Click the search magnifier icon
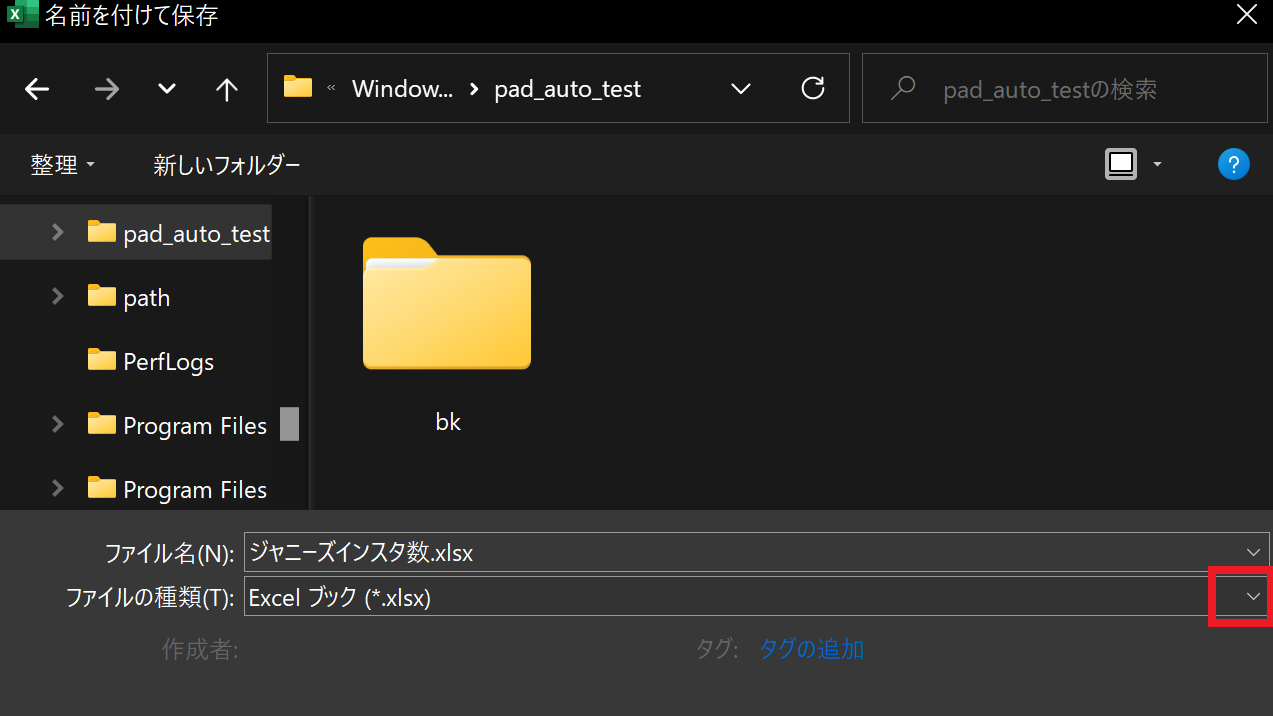The width and height of the screenshot is (1273, 716). click(903, 88)
